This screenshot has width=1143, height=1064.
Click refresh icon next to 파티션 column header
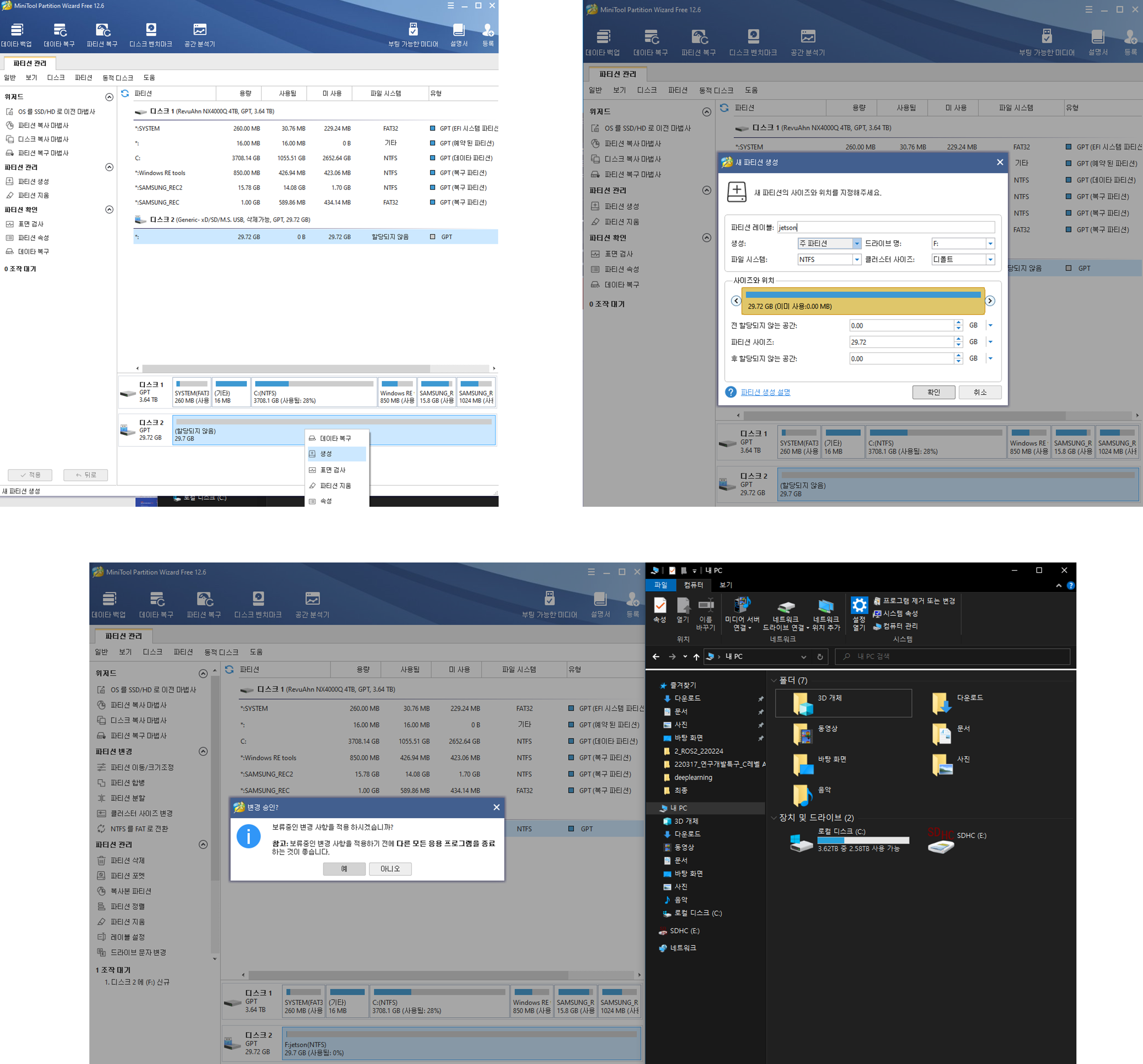(125, 93)
